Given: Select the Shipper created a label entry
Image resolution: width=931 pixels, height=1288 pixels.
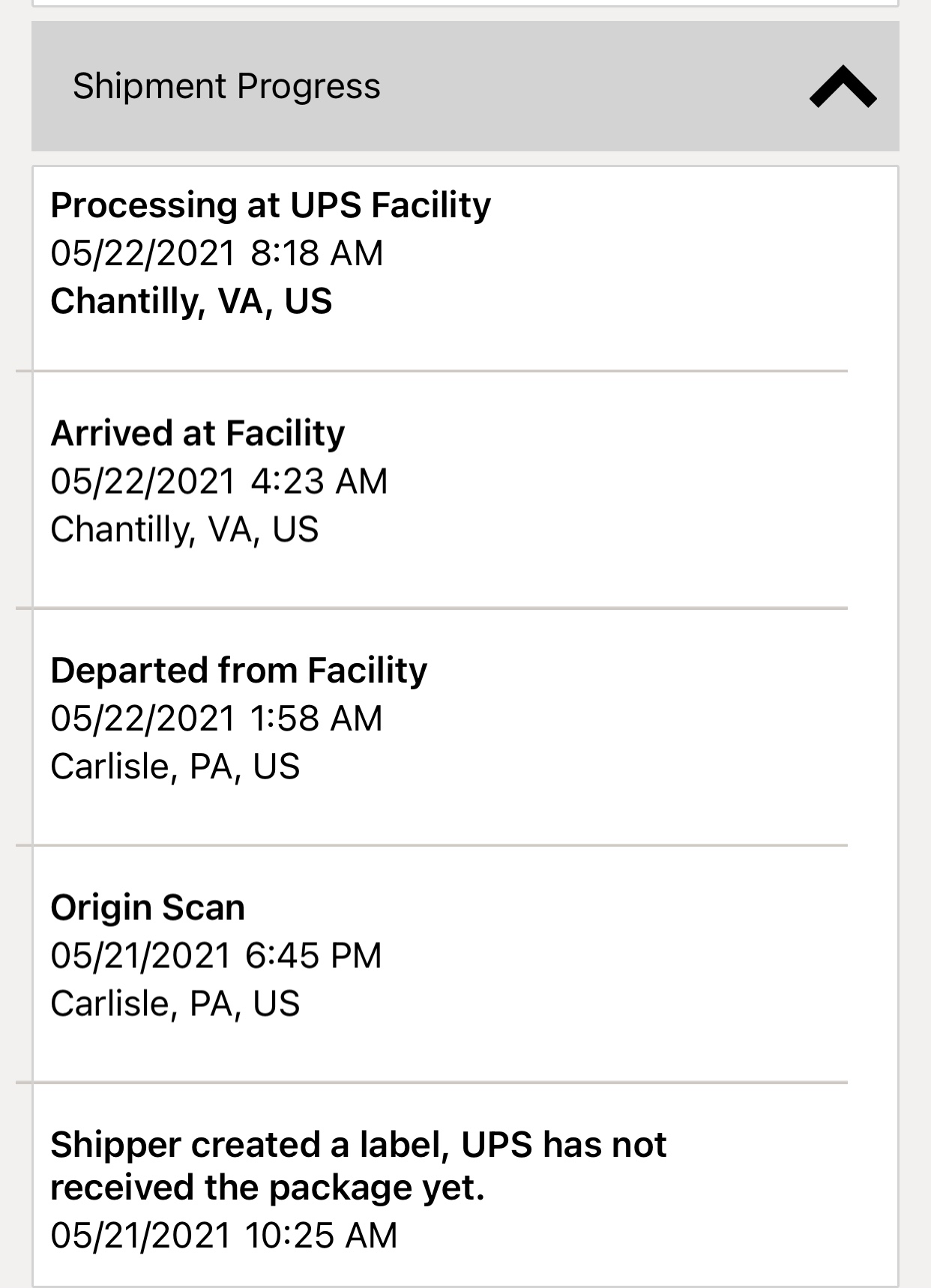Looking at the screenshot, I should coord(358,1166).
